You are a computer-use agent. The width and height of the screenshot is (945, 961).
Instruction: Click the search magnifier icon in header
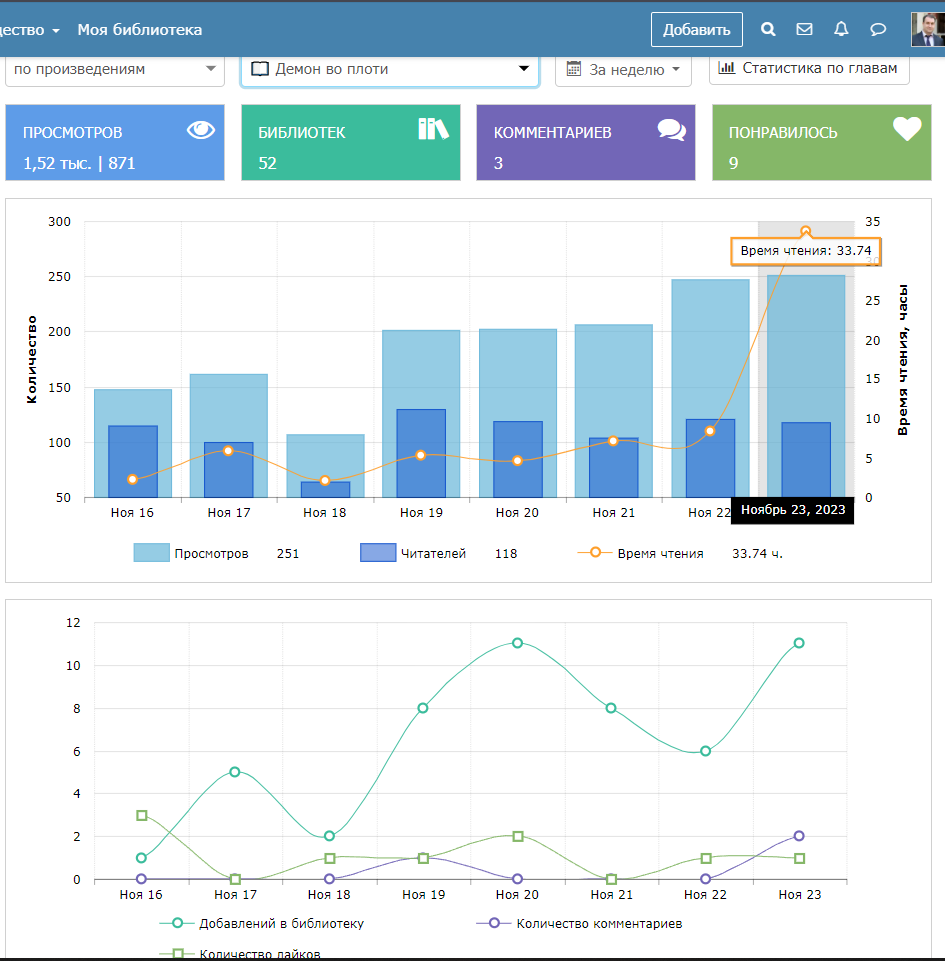click(768, 30)
